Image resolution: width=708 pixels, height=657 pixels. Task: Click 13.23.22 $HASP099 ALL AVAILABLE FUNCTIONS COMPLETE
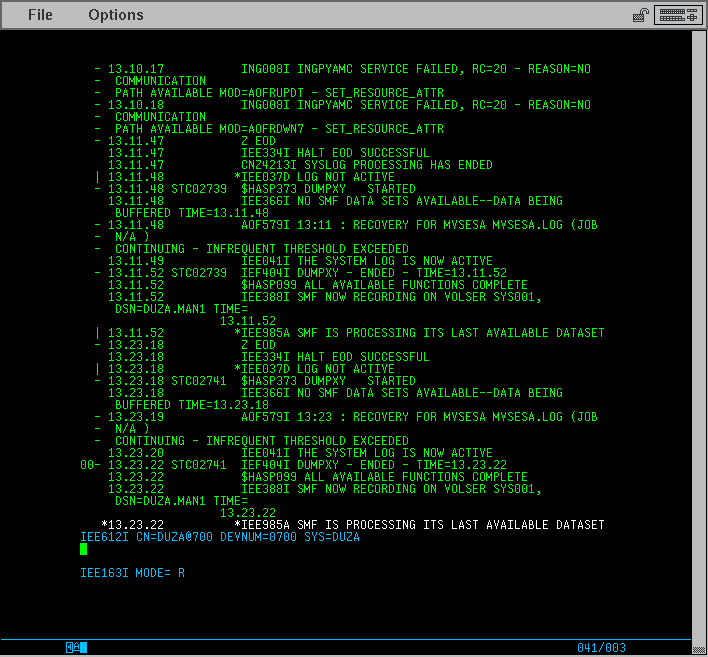point(318,477)
